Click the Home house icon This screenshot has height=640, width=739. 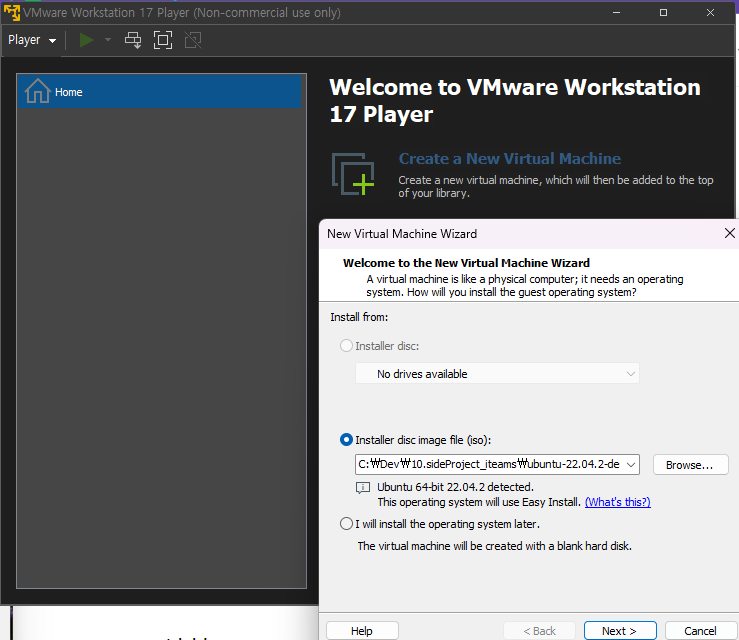[x=38, y=91]
